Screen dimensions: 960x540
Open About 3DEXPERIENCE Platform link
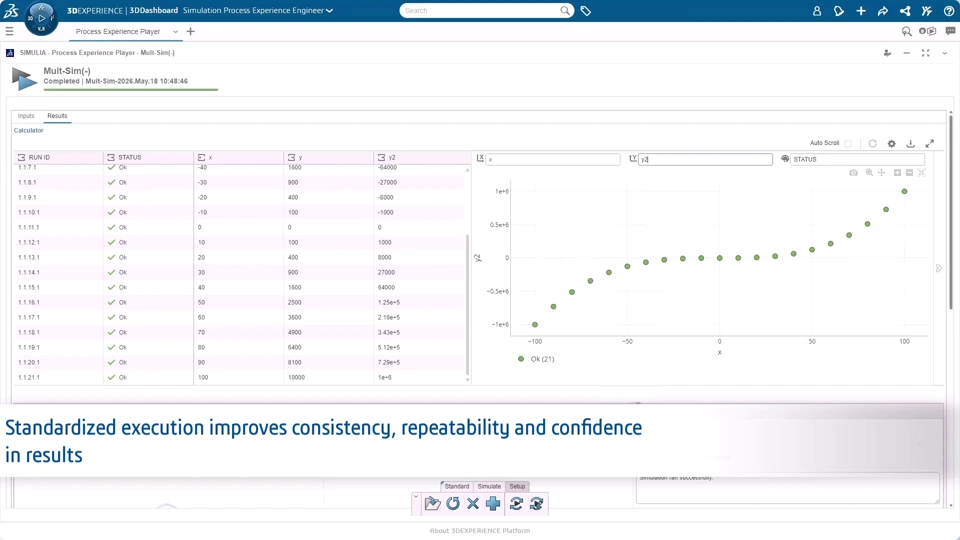(x=480, y=531)
